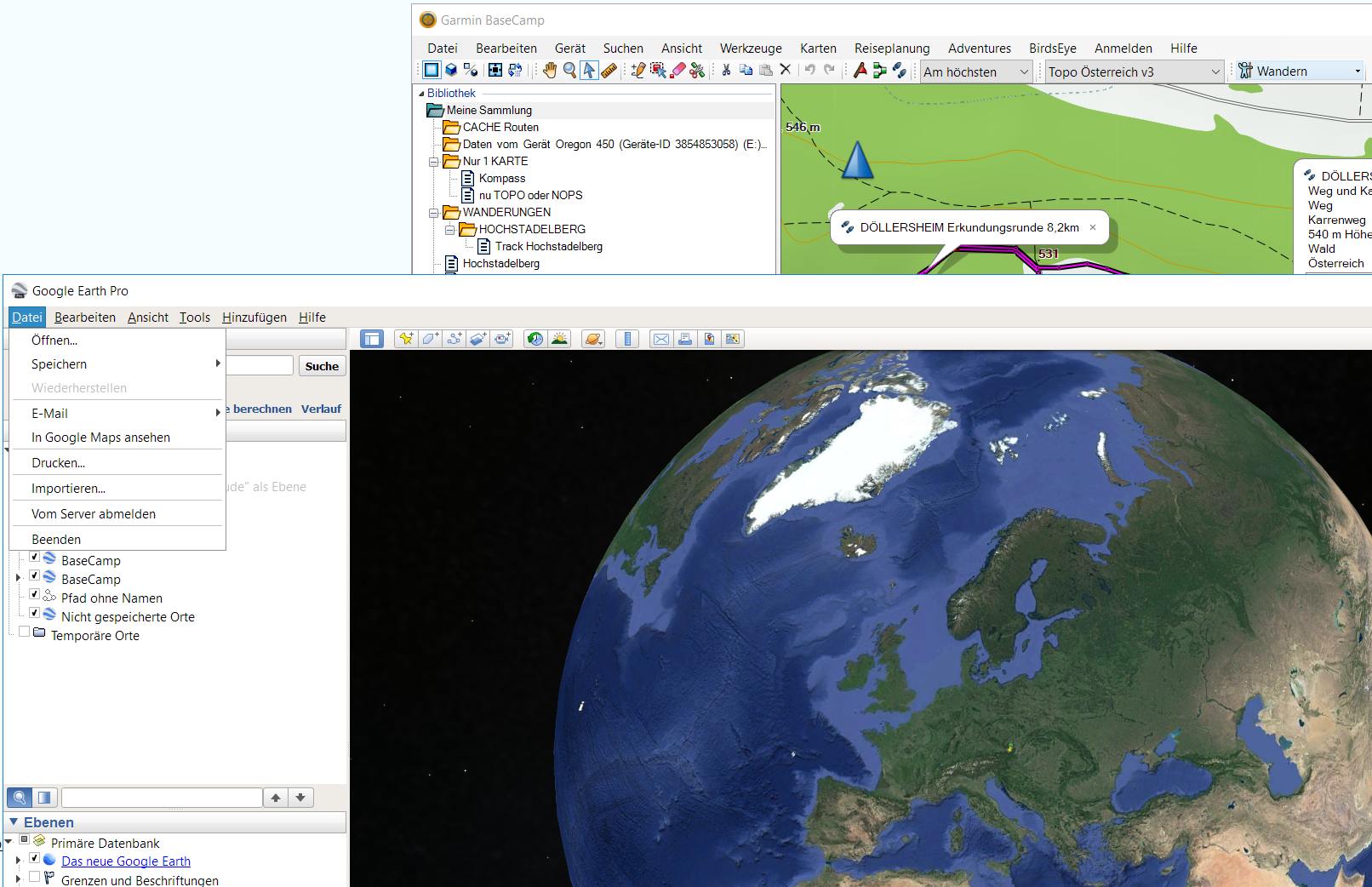Enable the Temporäre Orte checkbox
This screenshot has width=1372, height=887.
[25, 632]
